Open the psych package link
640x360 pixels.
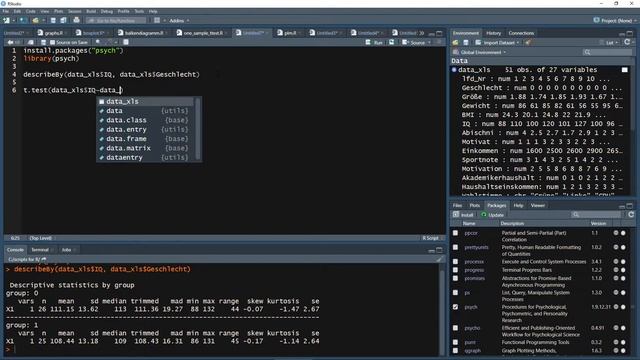pos(471,307)
